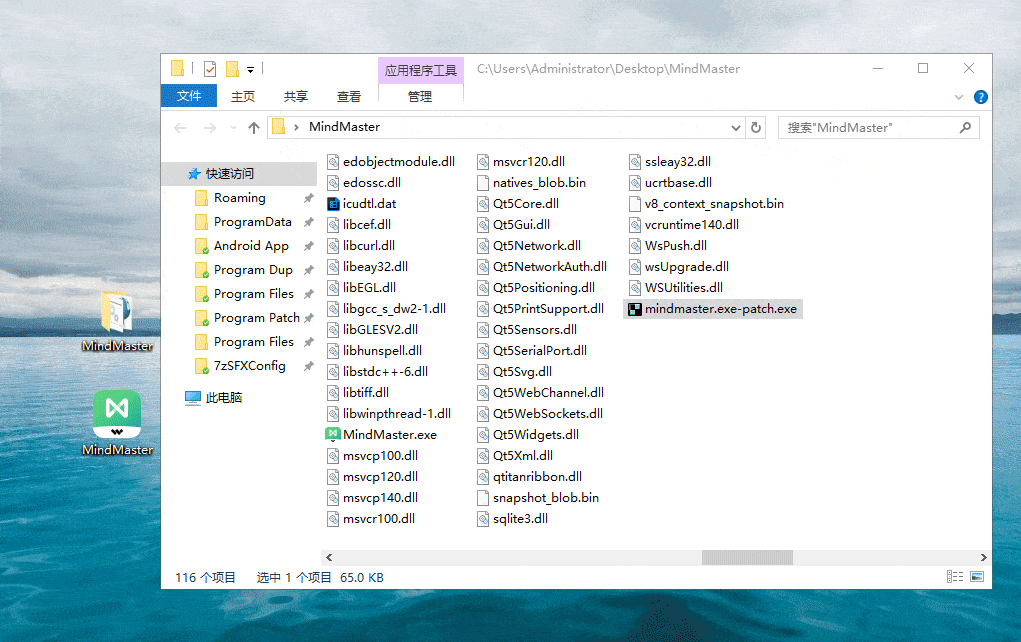Launch the green MindMaster desktop icon
This screenshot has width=1021, height=642.
[117, 413]
